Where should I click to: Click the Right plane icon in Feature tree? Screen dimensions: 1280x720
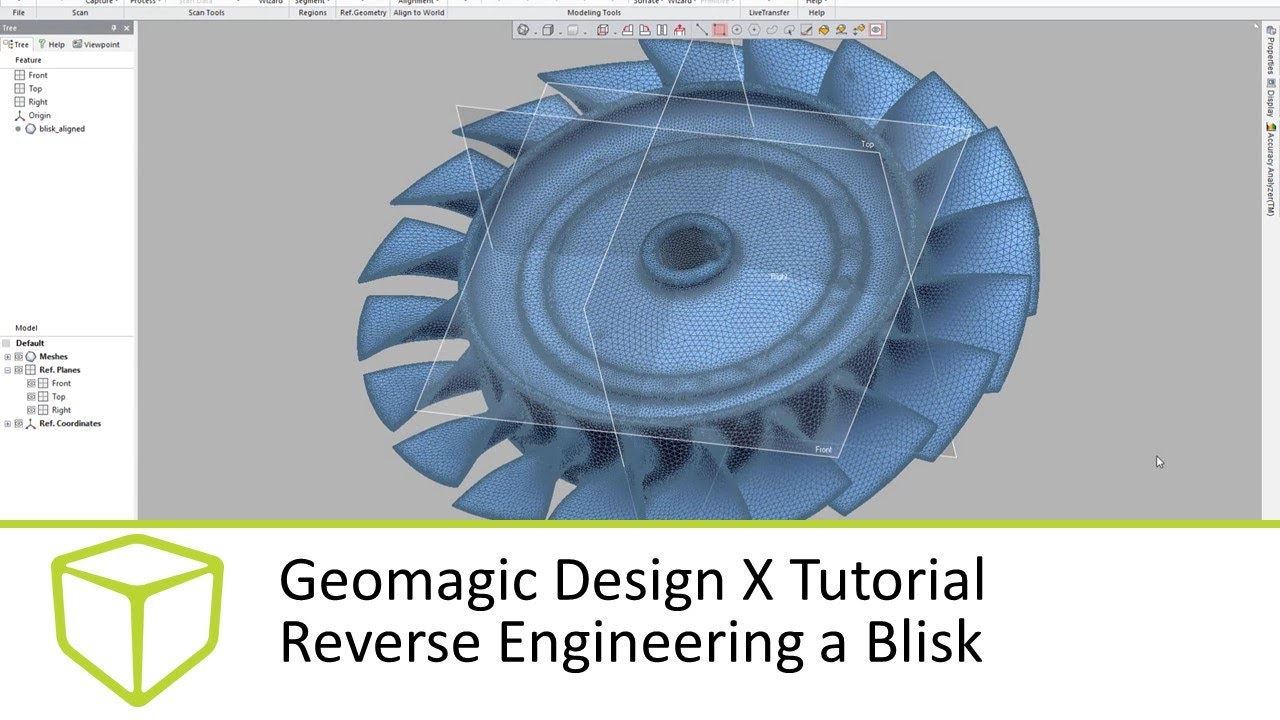20,102
